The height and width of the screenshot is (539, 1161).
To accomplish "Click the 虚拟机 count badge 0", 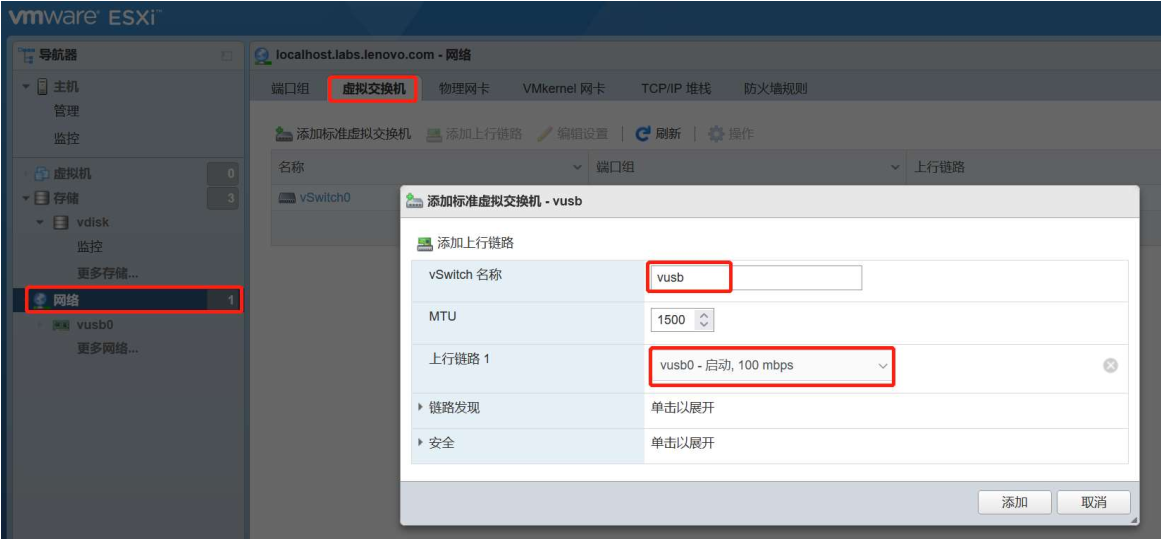I will pyautogui.click(x=223, y=174).
